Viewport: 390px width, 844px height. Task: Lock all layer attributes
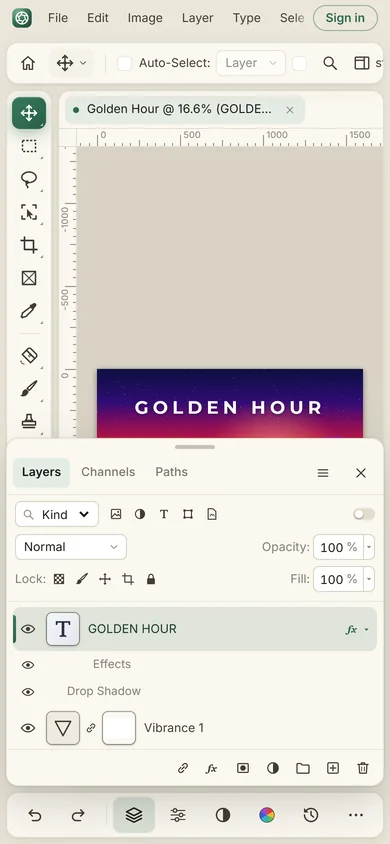[151, 579]
